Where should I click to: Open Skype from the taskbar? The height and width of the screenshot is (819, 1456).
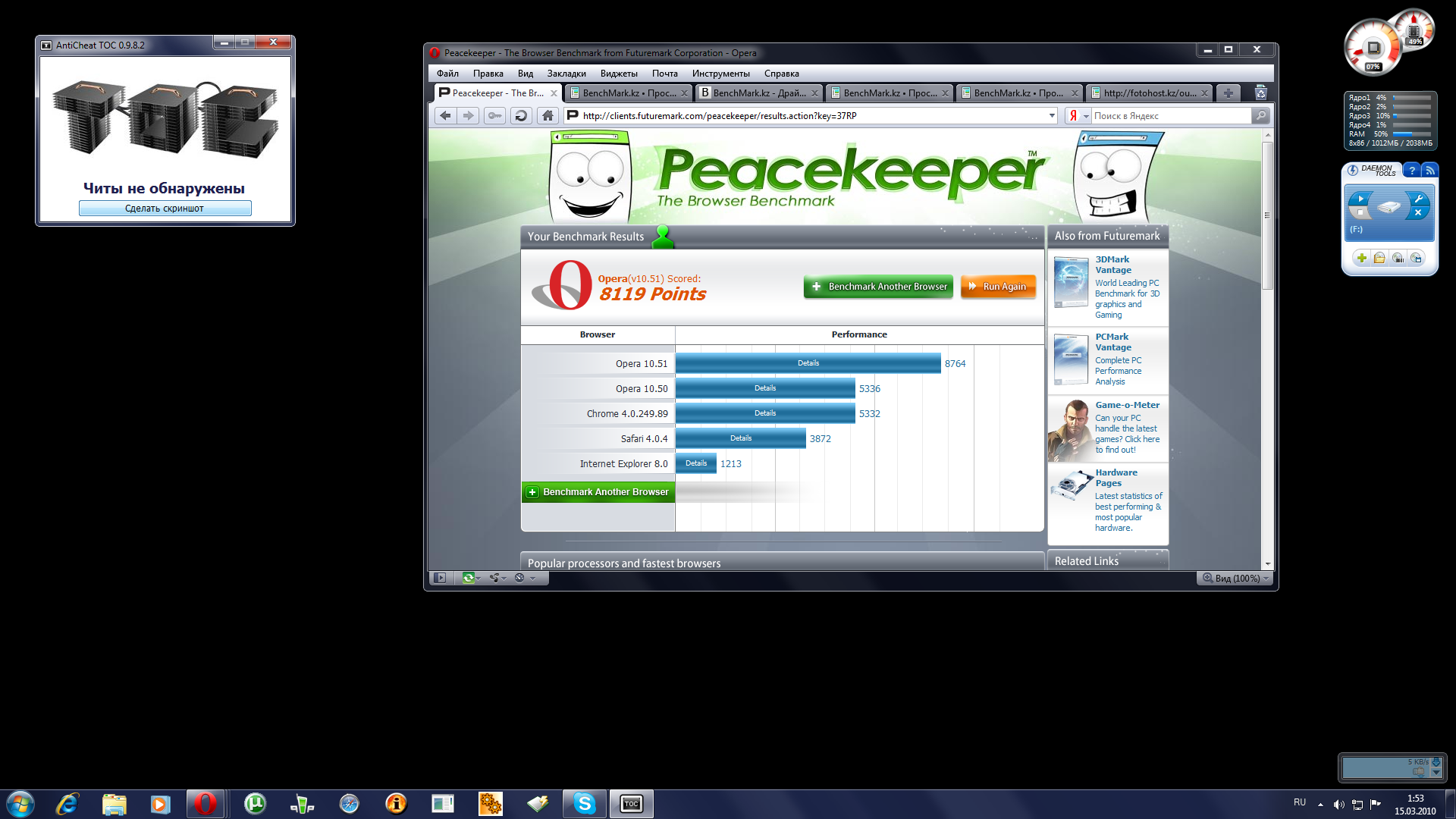pyautogui.click(x=585, y=804)
